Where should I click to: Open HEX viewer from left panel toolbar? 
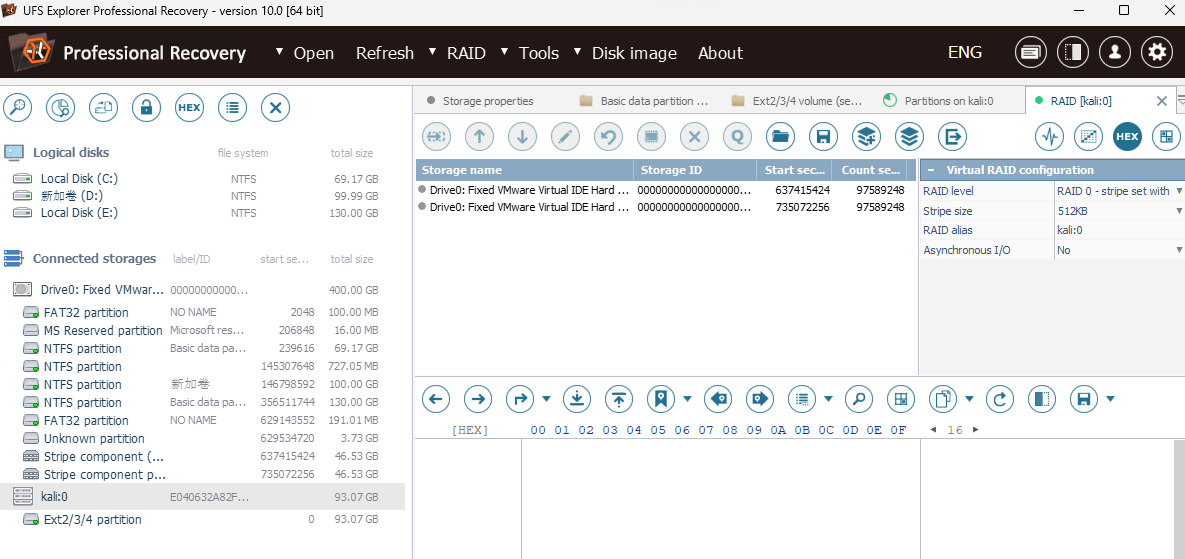click(x=190, y=107)
